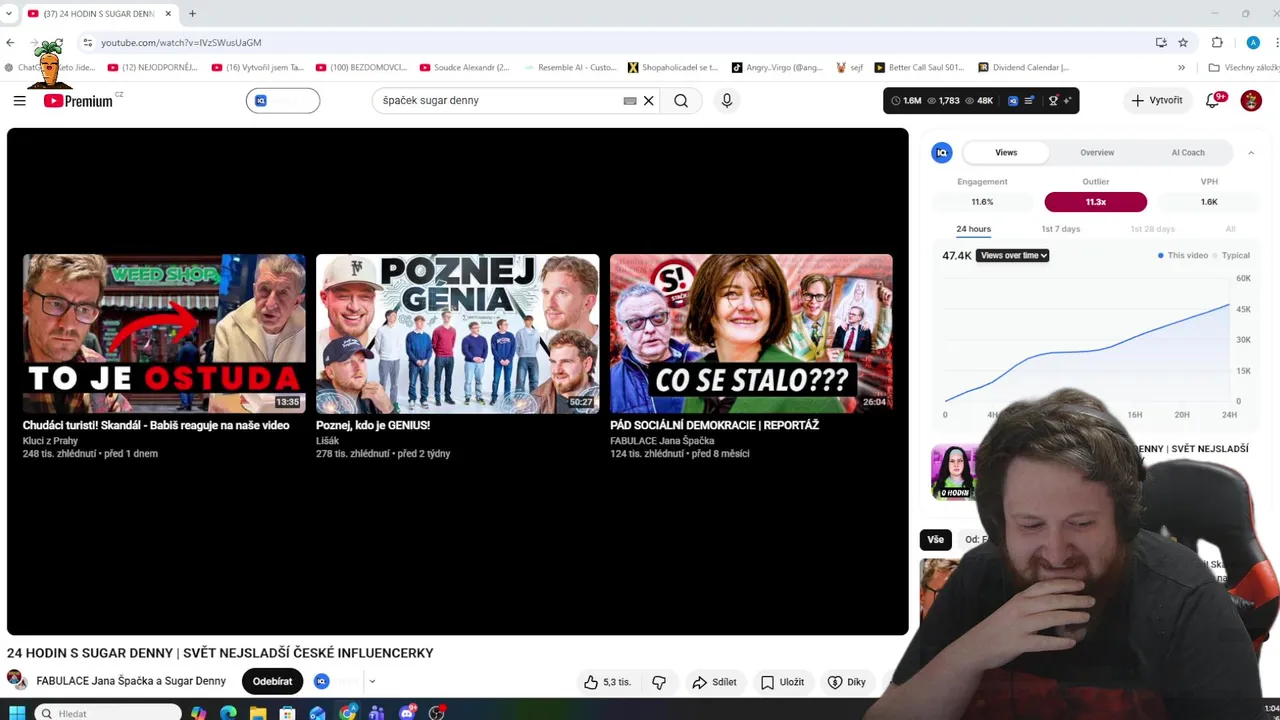1280x720 pixels.
Task: Click the Hledat taskbar search box
Action: click(x=108, y=713)
